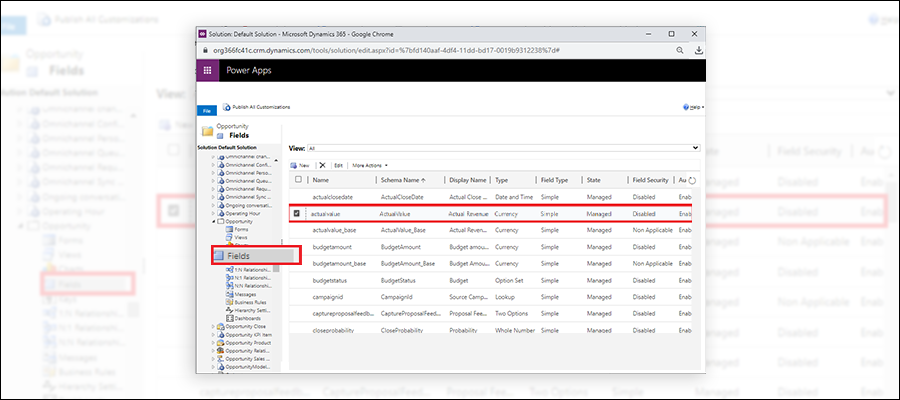This screenshot has width=900, height=400.
Task: Click the Publish All Customizations icon
Action: click(225, 106)
